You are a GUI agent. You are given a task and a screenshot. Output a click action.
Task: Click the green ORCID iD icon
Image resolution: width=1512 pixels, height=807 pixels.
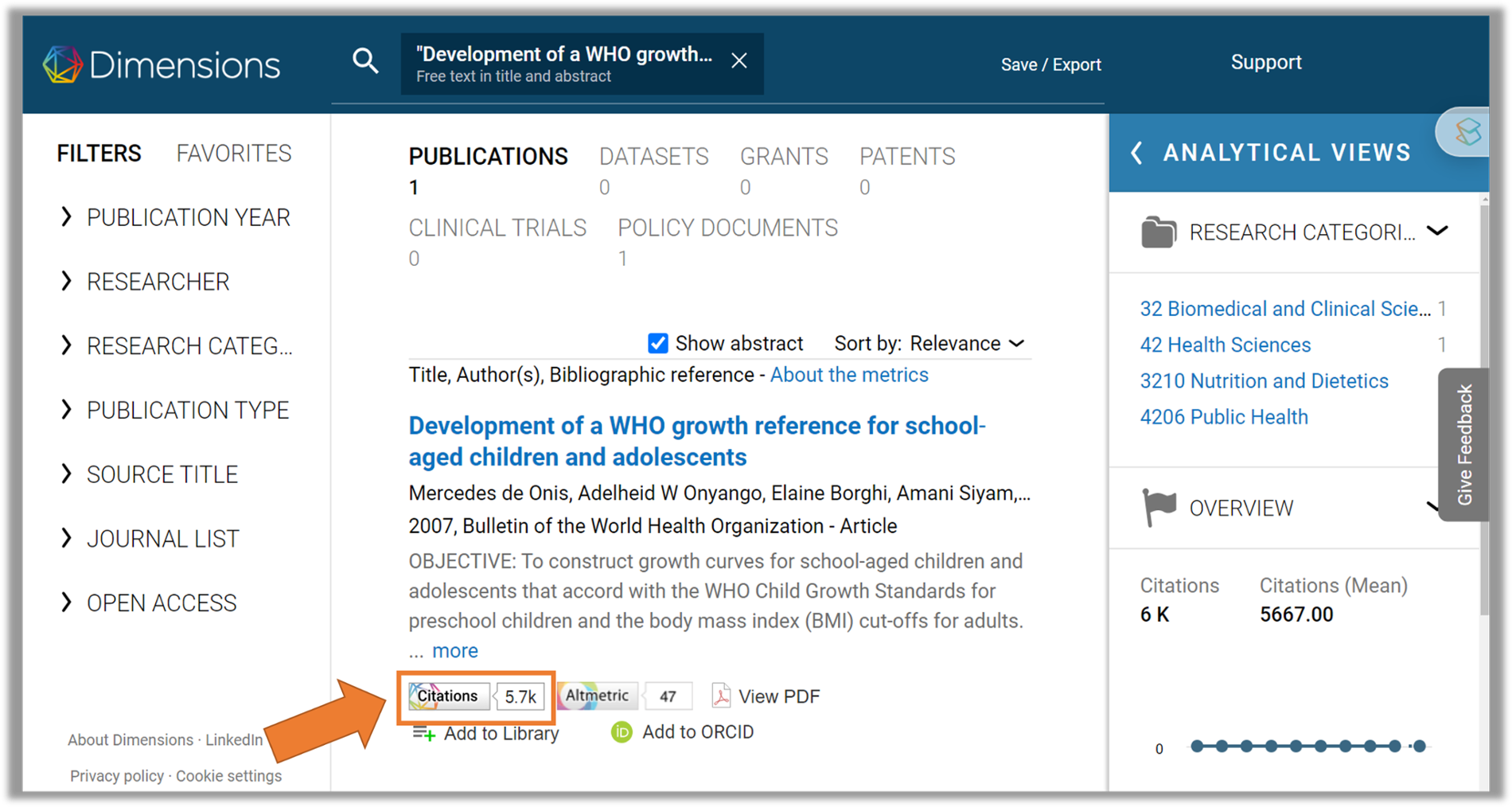pos(622,732)
